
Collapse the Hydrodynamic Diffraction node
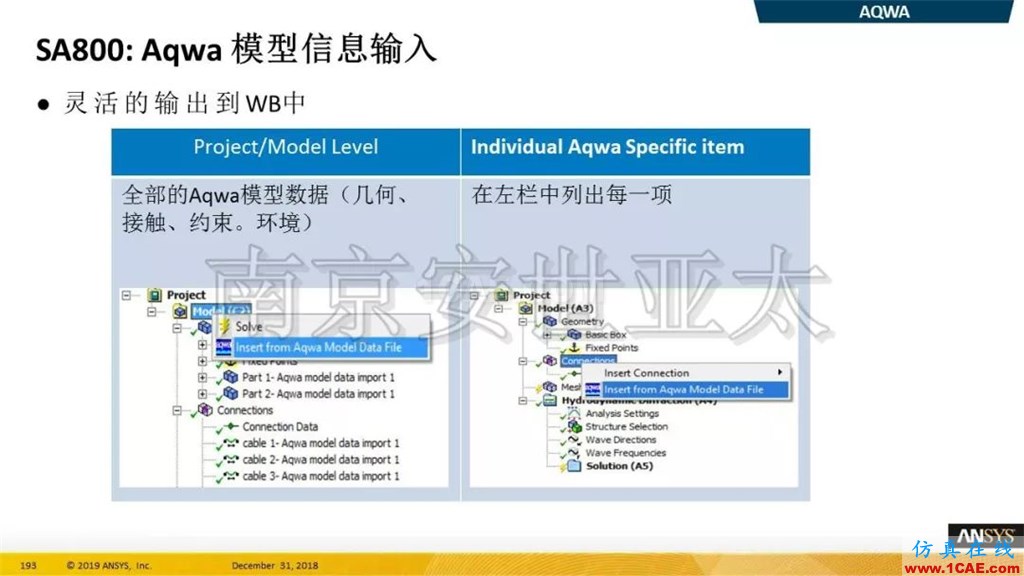pos(522,400)
